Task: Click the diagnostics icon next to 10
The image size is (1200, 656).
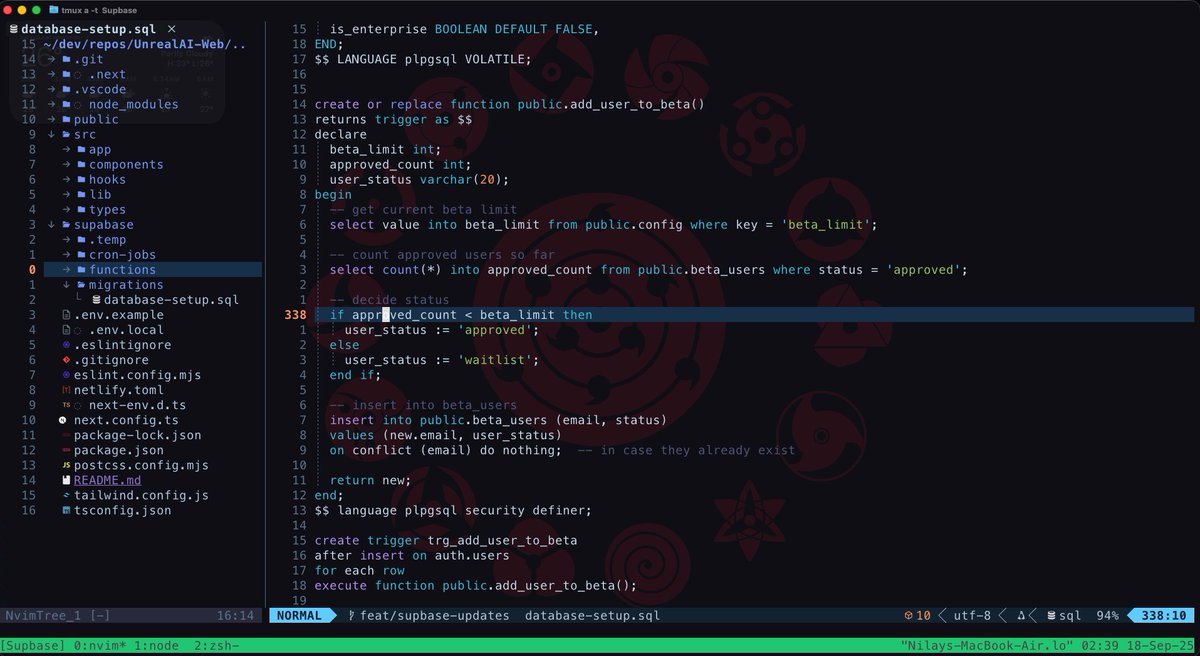Action: [908, 616]
